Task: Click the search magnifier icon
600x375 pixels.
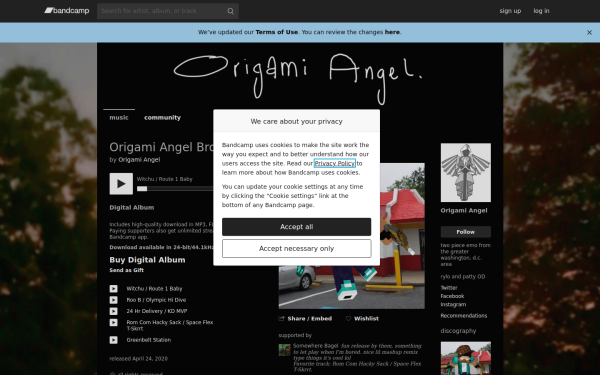Action: [230, 11]
